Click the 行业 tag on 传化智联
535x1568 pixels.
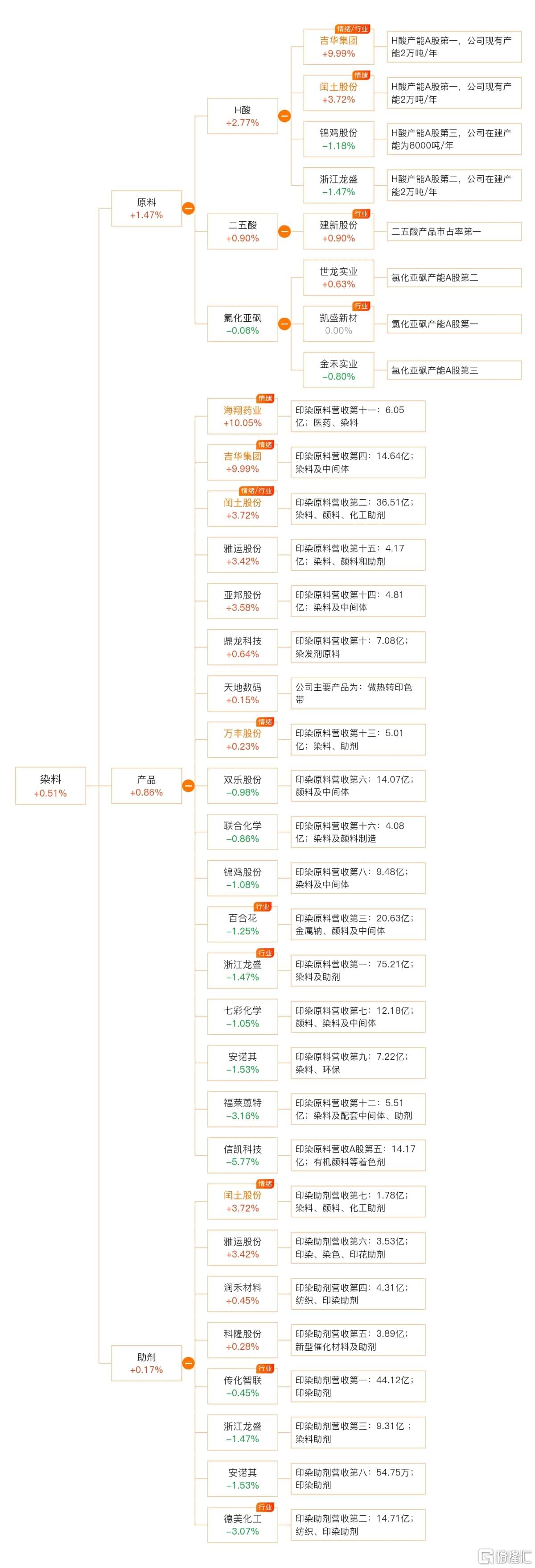click(265, 1369)
